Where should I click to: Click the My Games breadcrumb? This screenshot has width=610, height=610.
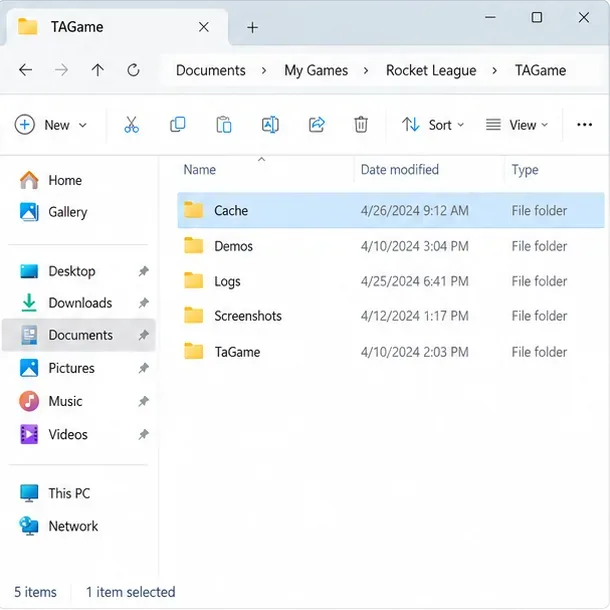point(316,70)
